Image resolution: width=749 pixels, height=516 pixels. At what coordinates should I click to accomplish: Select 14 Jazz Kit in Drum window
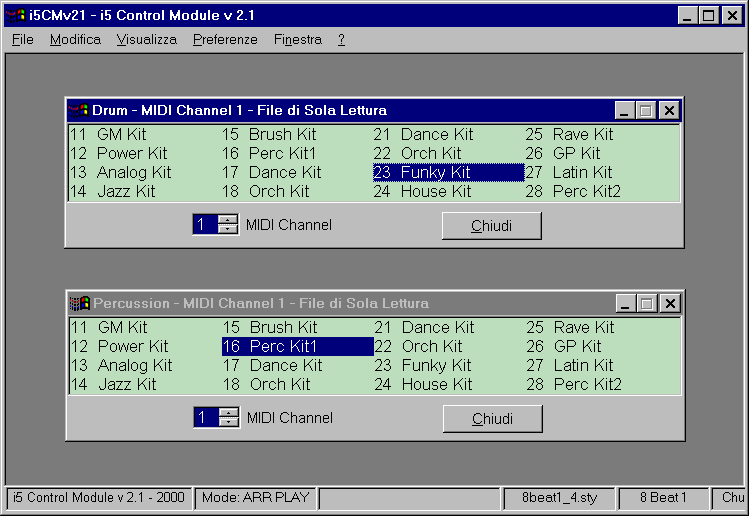[112, 191]
